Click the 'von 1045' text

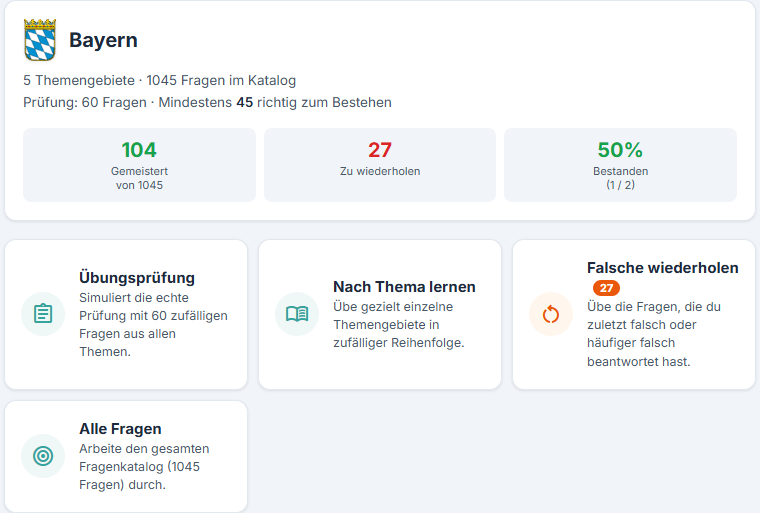140,185
